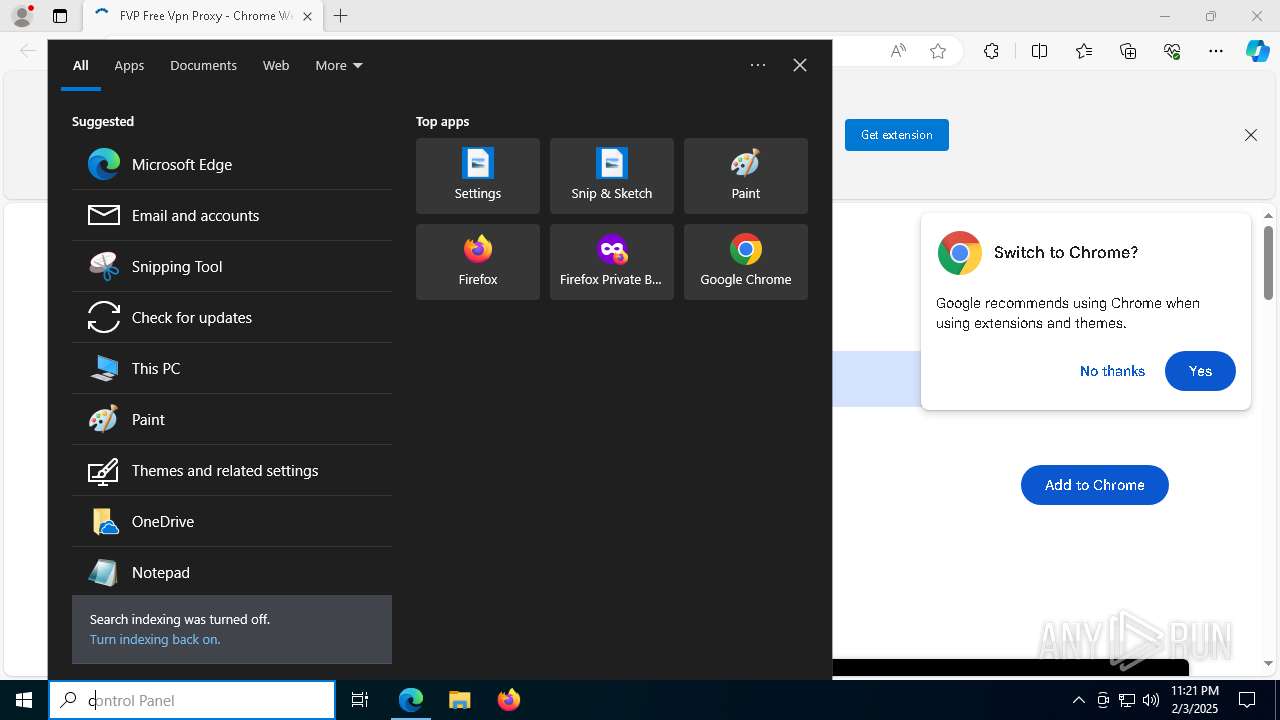Open the Copilot sidebar icon
The image size is (1280, 720).
pyautogui.click(x=1258, y=51)
